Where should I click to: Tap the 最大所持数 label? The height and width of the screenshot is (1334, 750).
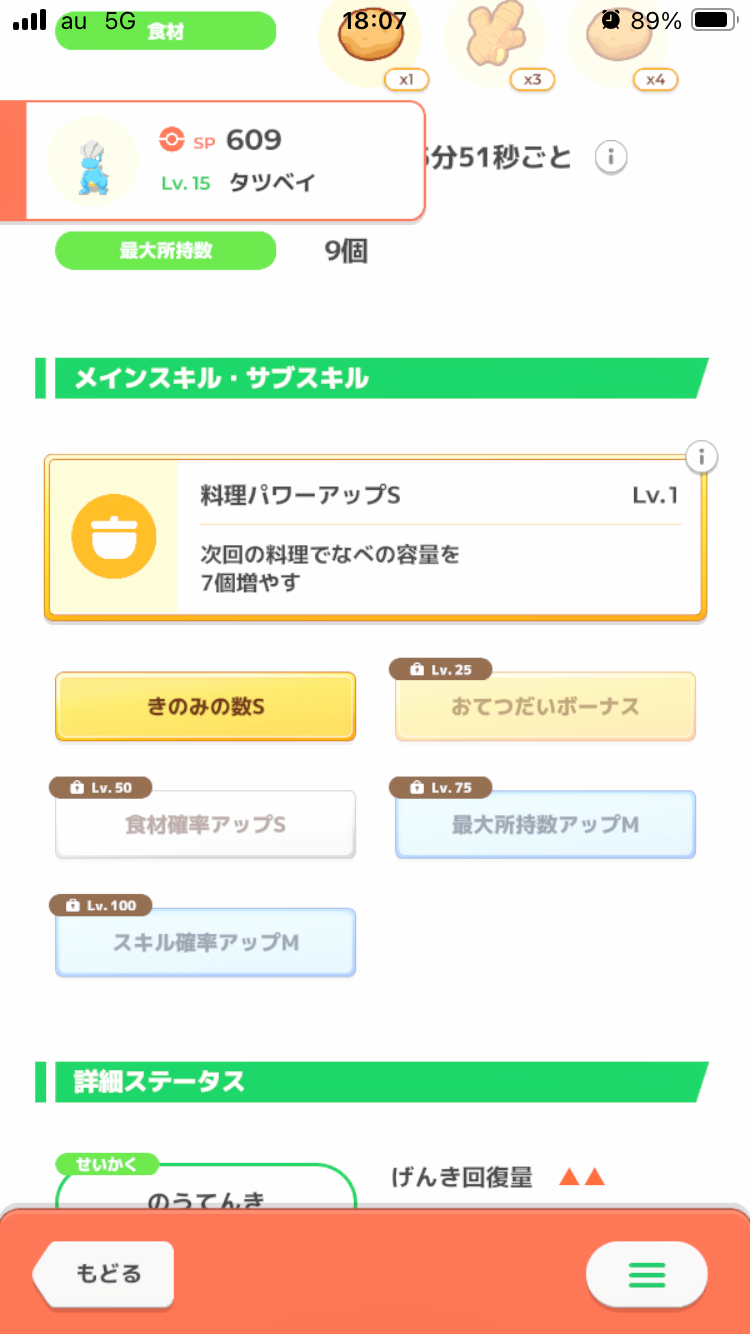165,251
